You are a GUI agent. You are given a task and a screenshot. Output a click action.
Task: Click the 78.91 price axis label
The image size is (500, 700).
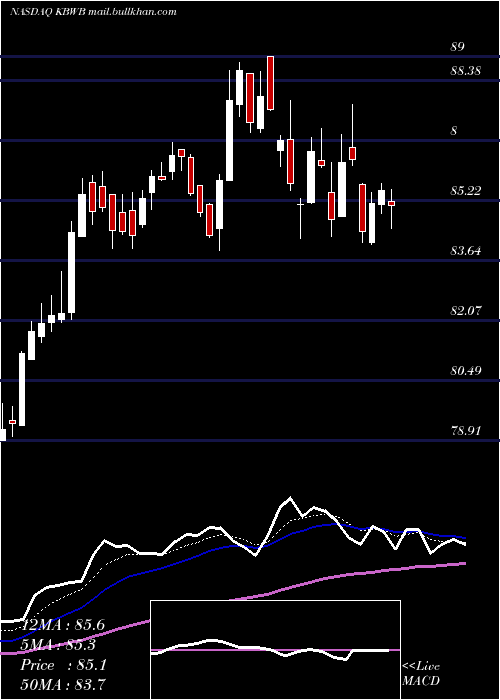(466, 430)
